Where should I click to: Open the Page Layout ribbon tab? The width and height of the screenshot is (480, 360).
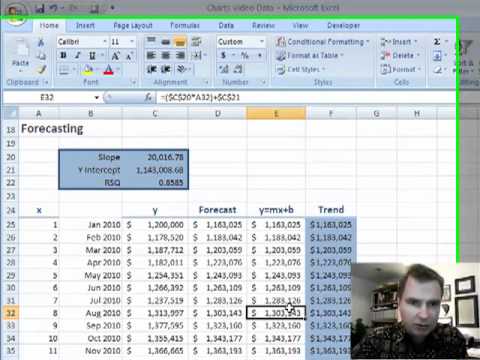pos(133,26)
